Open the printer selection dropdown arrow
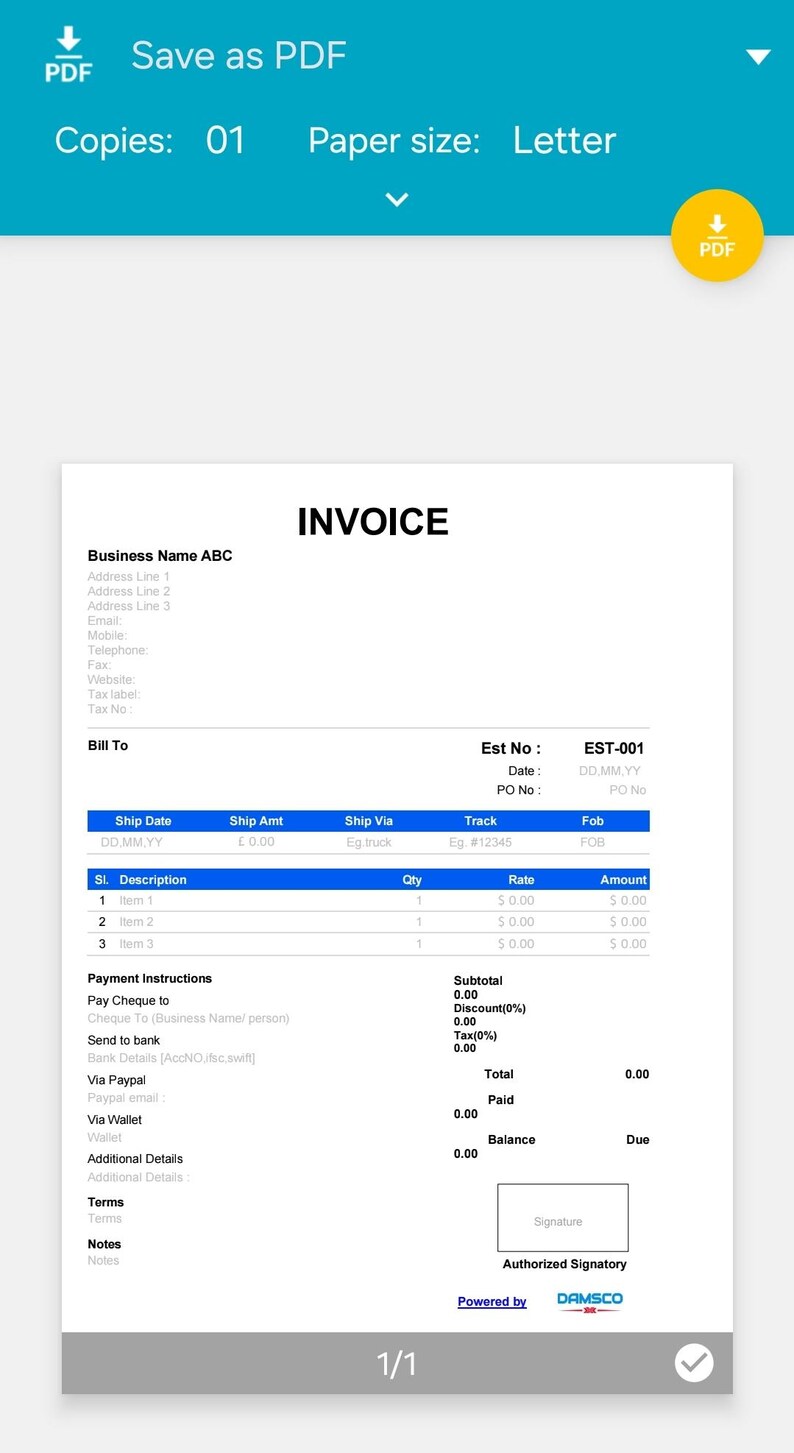 [758, 57]
